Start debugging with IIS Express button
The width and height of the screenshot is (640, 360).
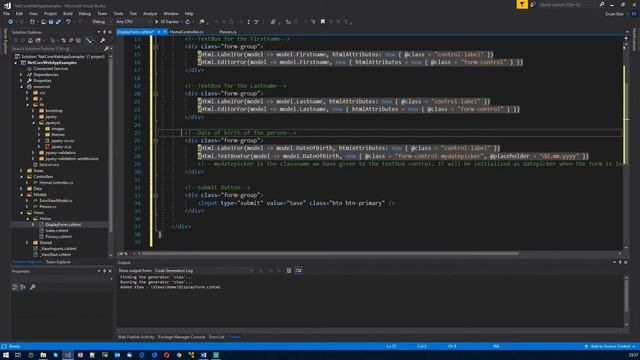pyautogui.click(x=167, y=22)
